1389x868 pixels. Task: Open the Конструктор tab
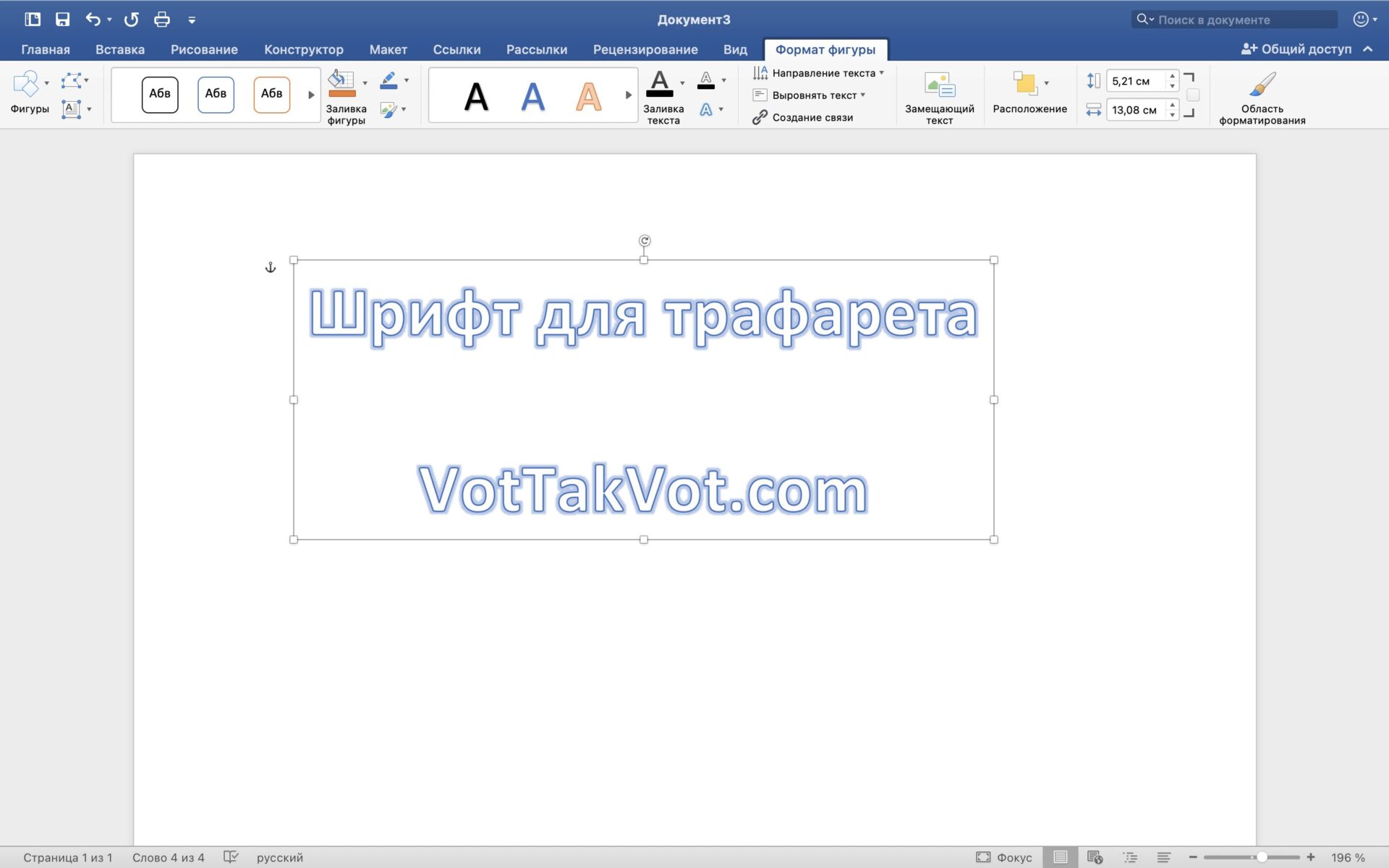point(304,49)
